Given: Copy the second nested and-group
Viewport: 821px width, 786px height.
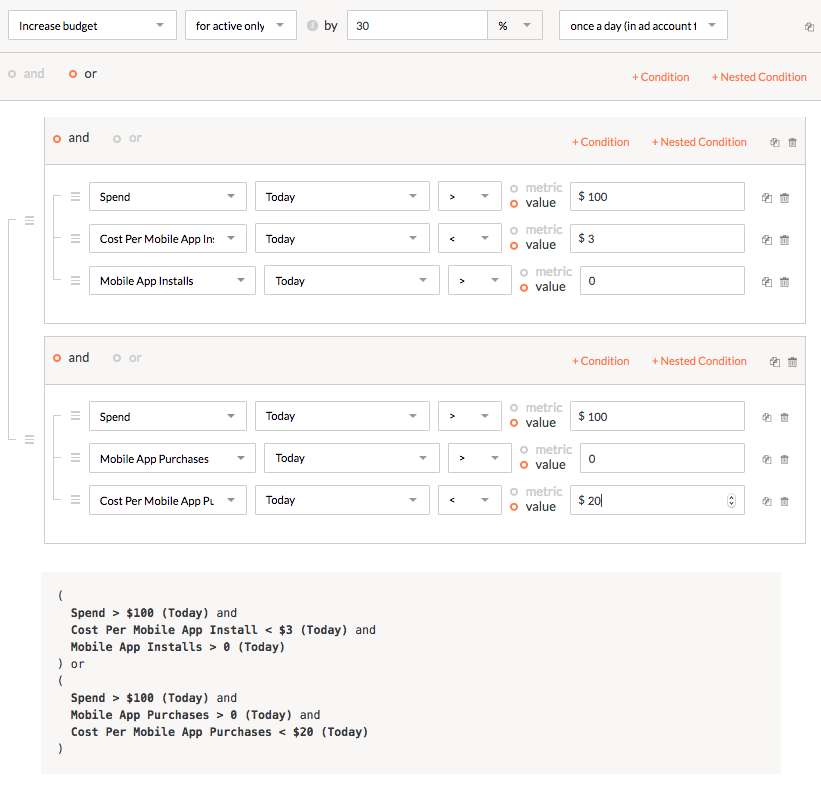Looking at the screenshot, I should tap(775, 362).
